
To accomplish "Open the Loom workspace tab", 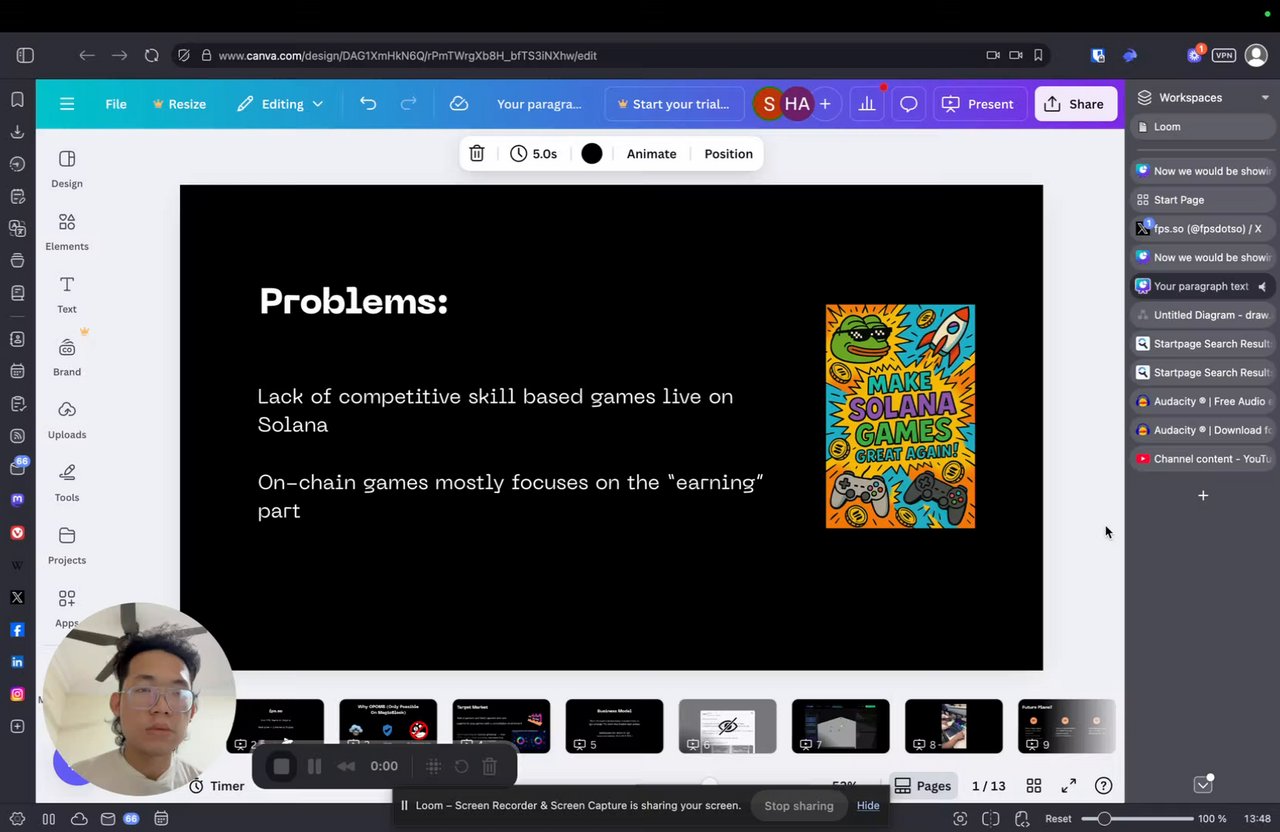I will 1202,127.
